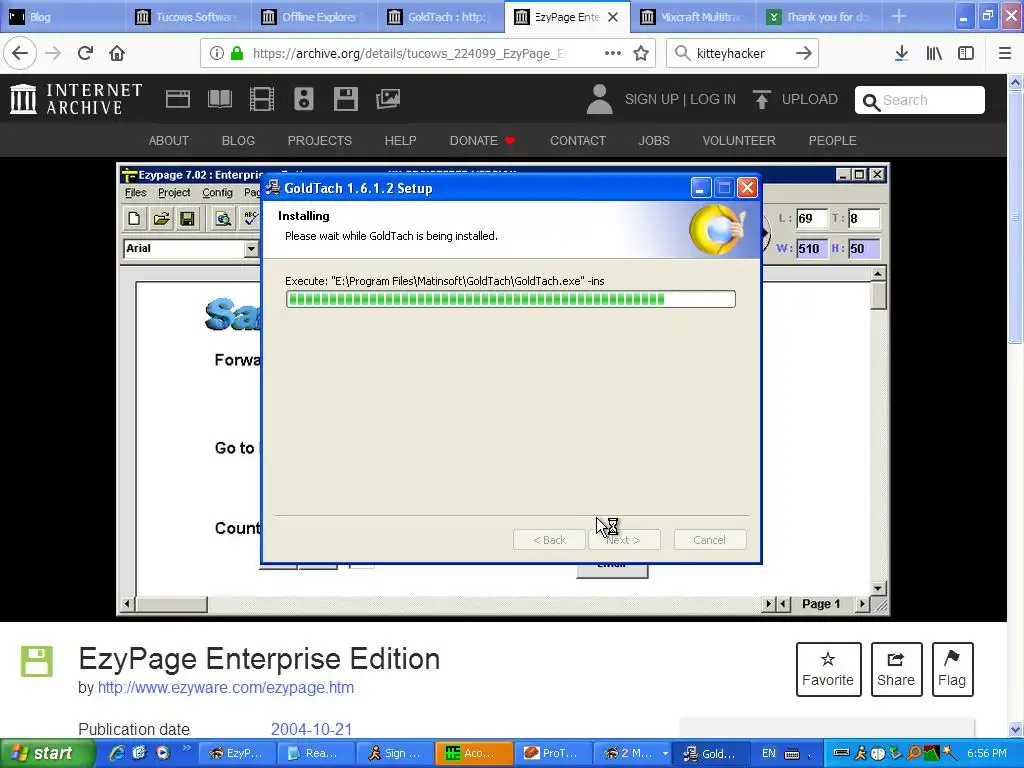Switch to the Offline Explorer tab
Viewport: 1024px width, 768px height.
click(x=314, y=16)
